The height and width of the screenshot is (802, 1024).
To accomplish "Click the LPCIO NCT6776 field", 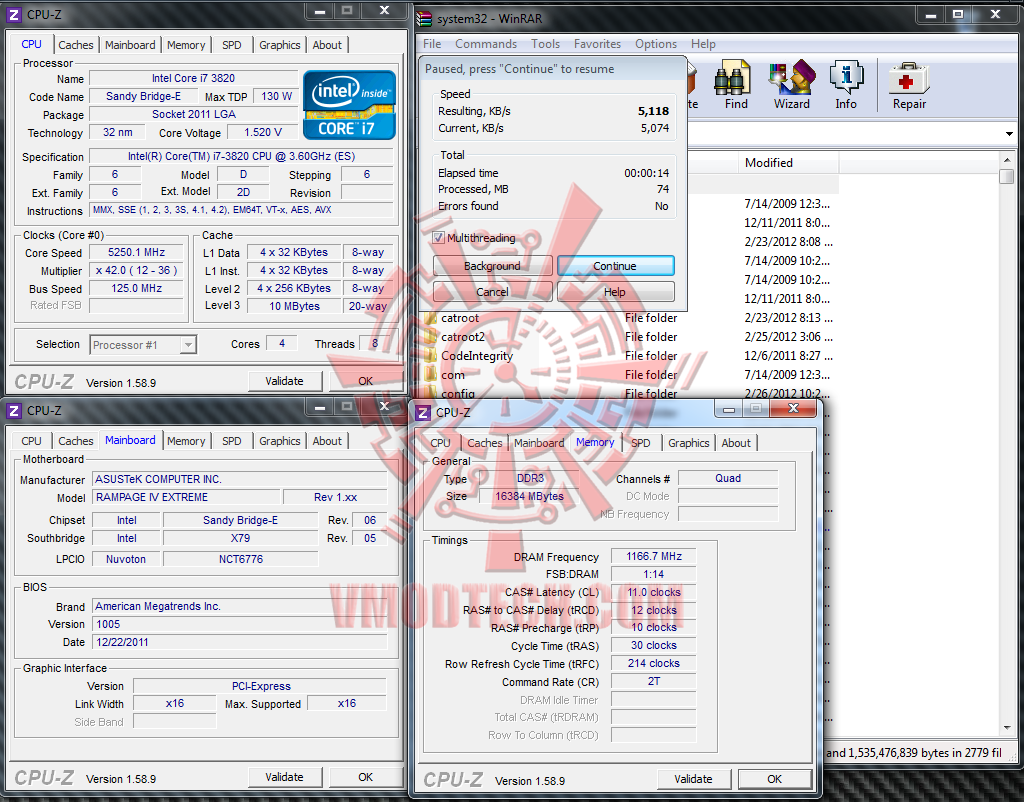I will (241, 559).
